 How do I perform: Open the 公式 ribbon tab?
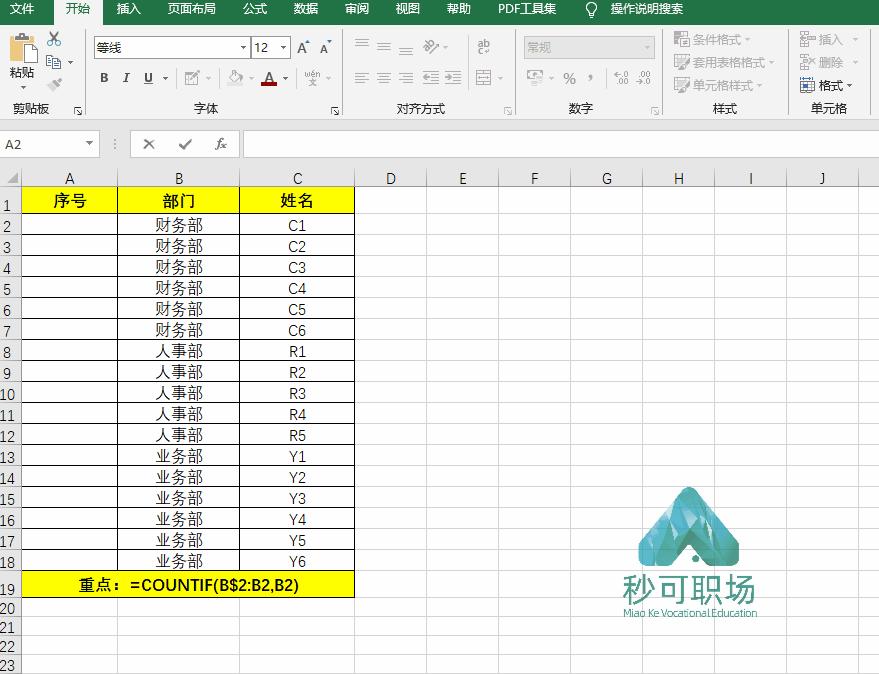tap(254, 10)
